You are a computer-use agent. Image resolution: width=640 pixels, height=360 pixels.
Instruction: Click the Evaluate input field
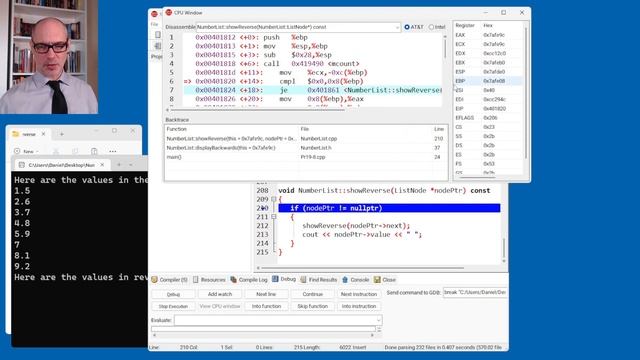(x=275, y=320)
